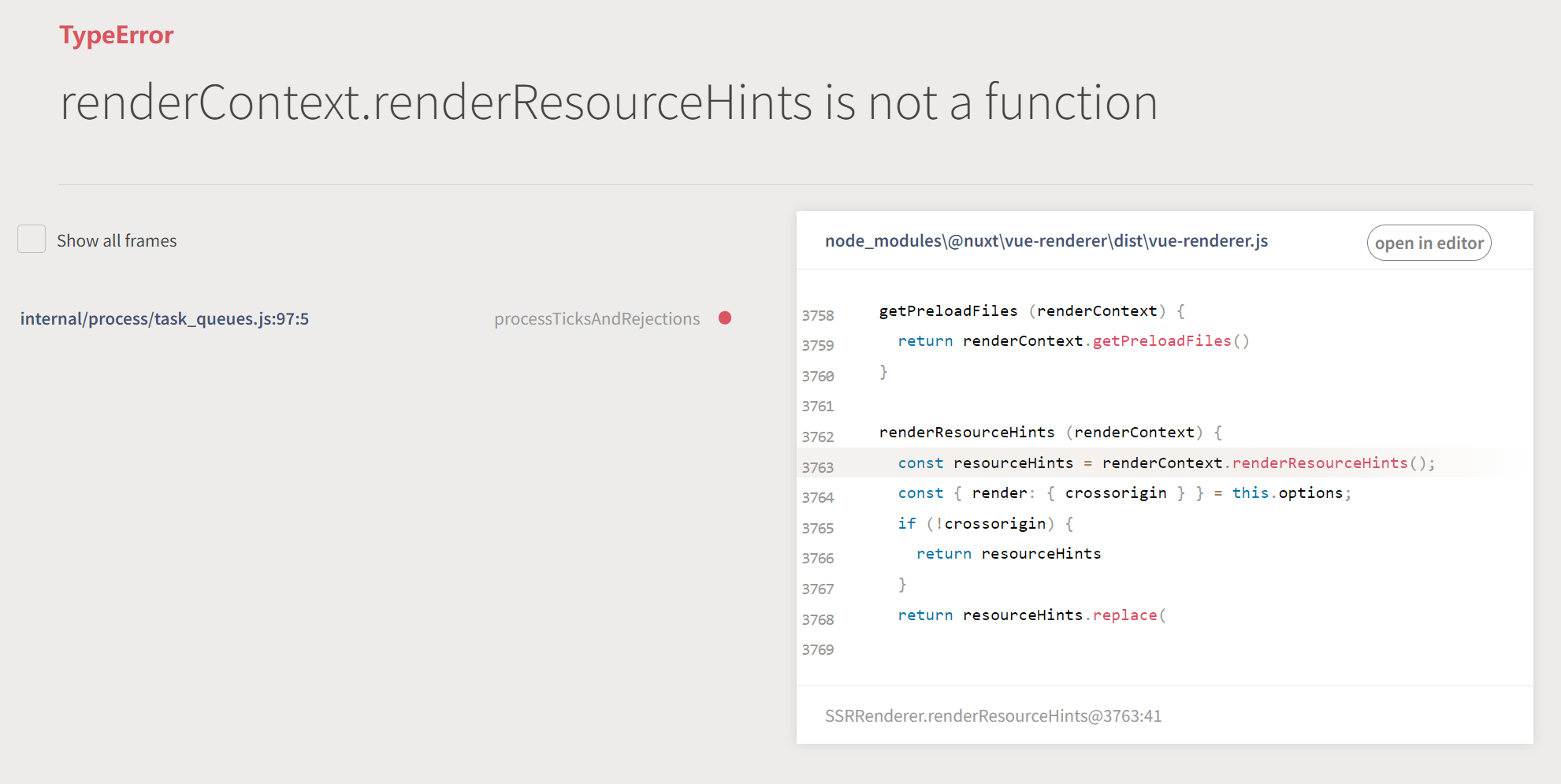Click line 3764 with crossorigin destructuring

click(x=1124, y=493)
